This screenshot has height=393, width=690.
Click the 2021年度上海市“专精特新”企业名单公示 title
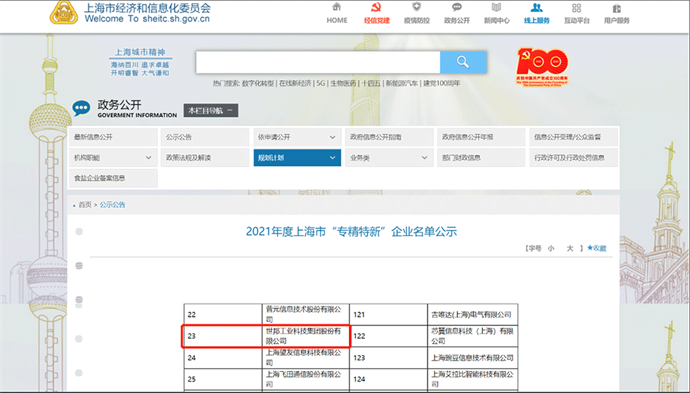pyautogui.click(x=351, y=231)
